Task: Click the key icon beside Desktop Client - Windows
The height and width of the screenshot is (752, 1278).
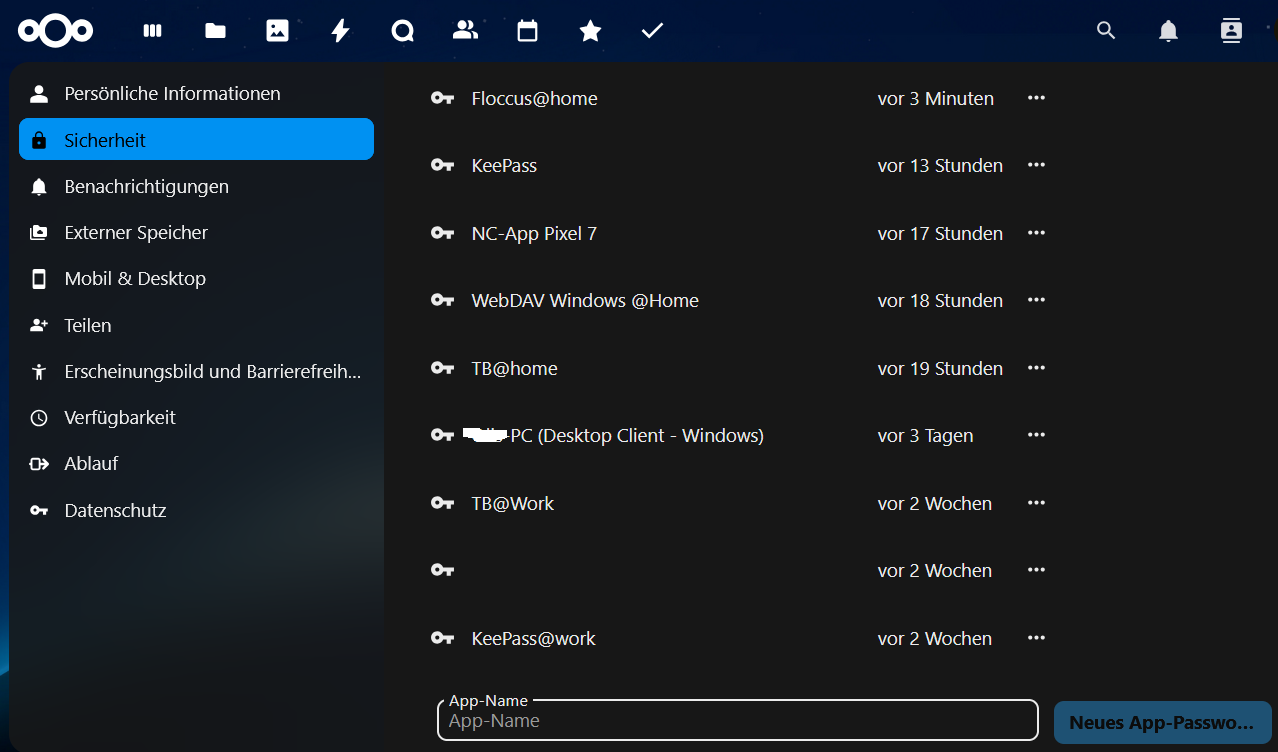Action: click(x=442, y=435)
